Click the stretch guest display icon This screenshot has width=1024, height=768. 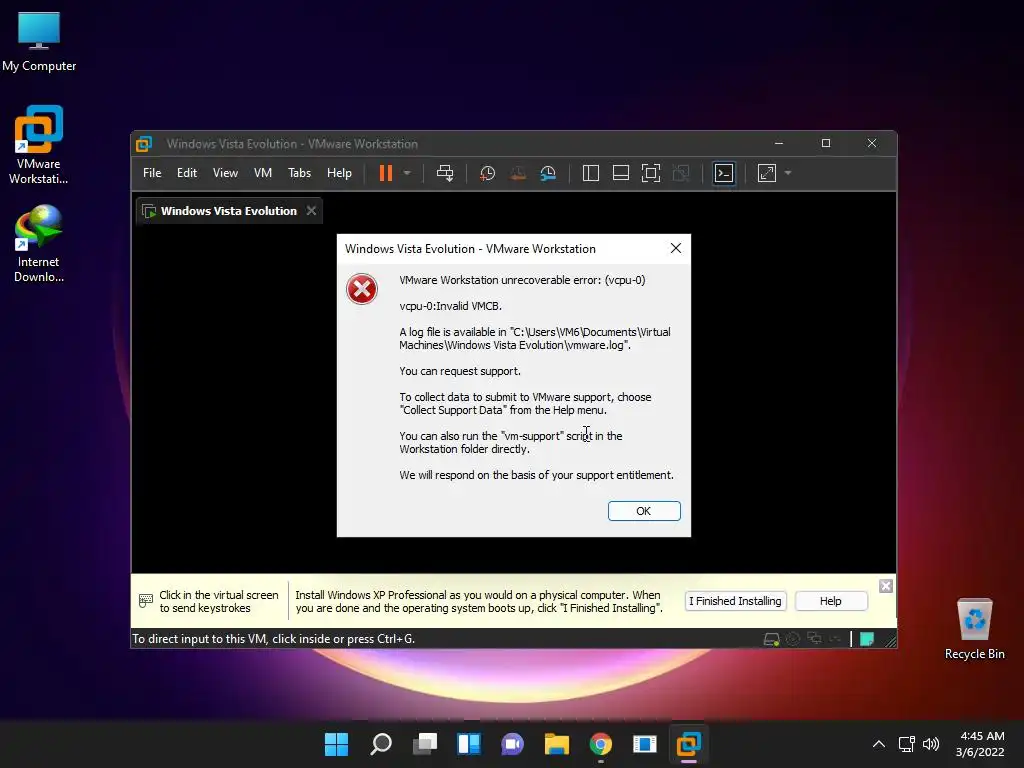coord(767,173)
